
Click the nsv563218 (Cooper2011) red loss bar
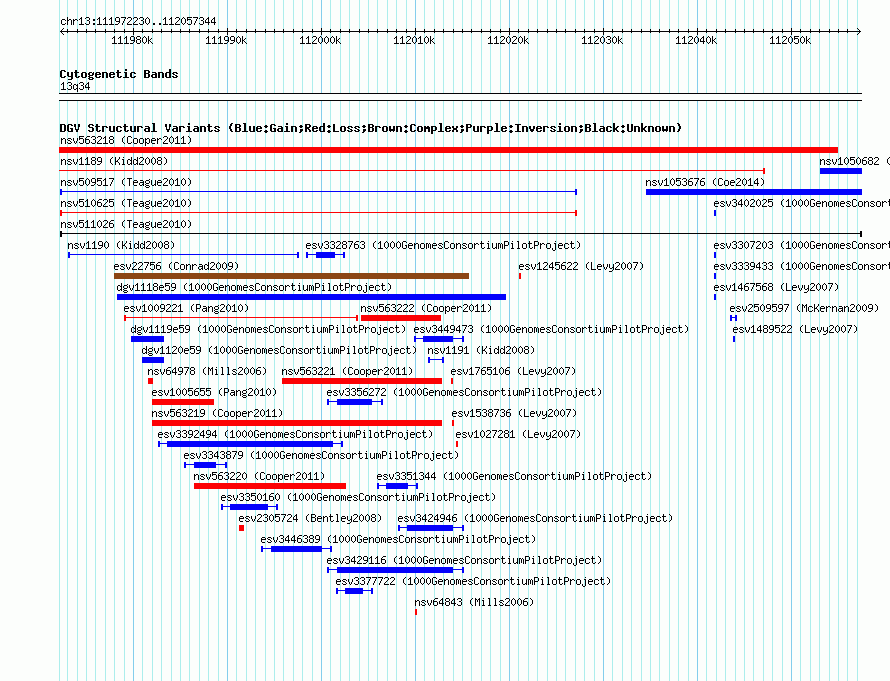coord(448,150)
